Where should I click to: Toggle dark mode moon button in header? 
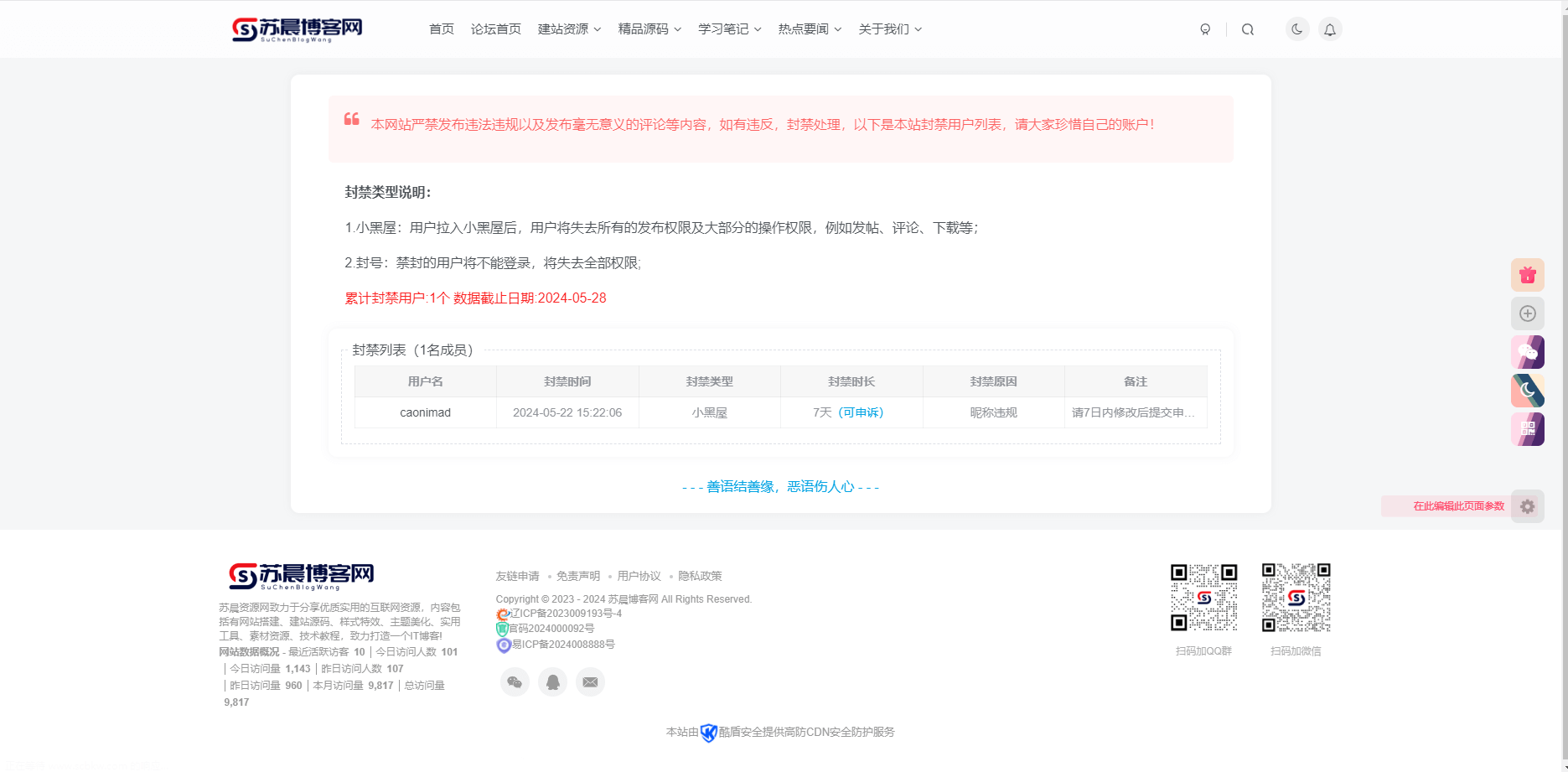(x=1297, y=29)
